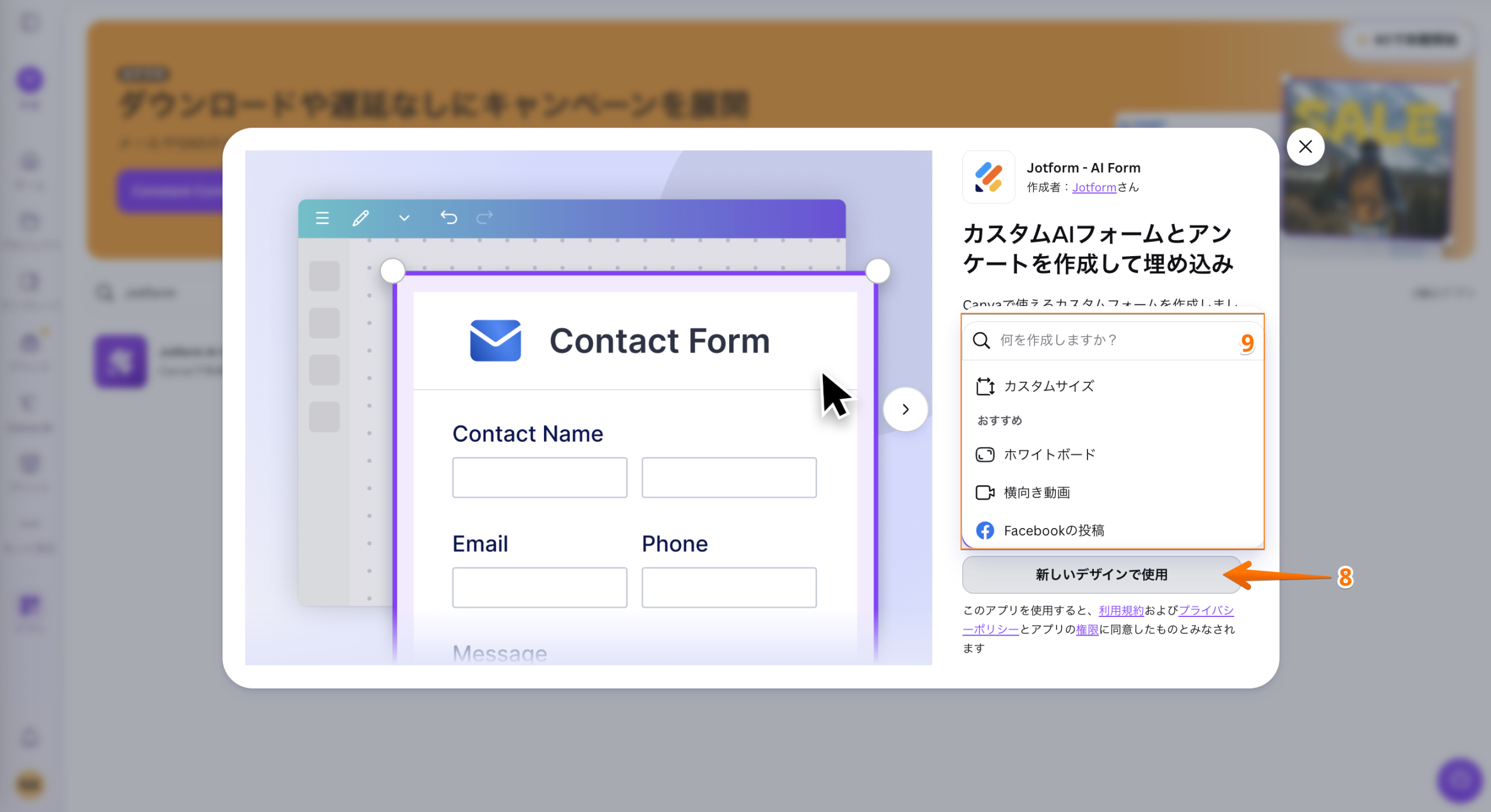Open the purple assistant bubble in background
Viewport: 1491px width, 812px height.
tap(1459, 781)
